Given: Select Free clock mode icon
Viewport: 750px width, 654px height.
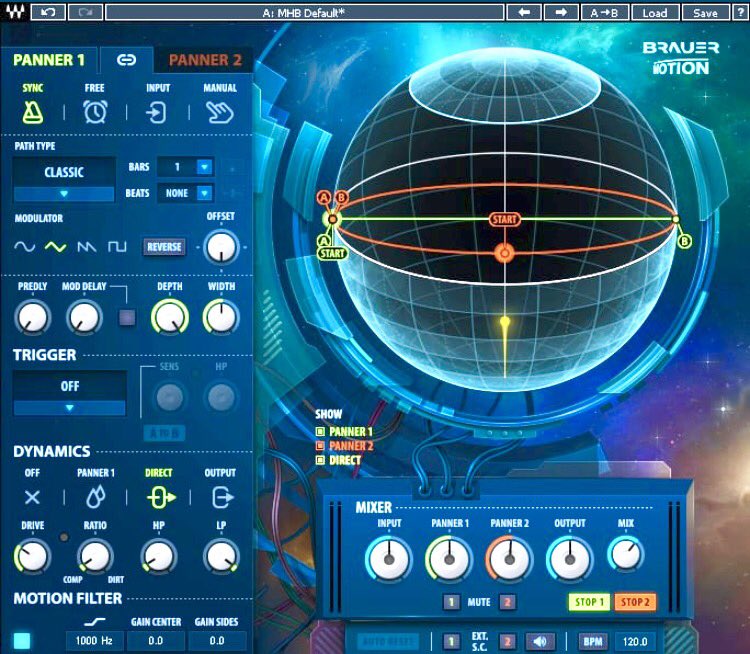Looking at the screenshot, I should click(x=95, y=112).
